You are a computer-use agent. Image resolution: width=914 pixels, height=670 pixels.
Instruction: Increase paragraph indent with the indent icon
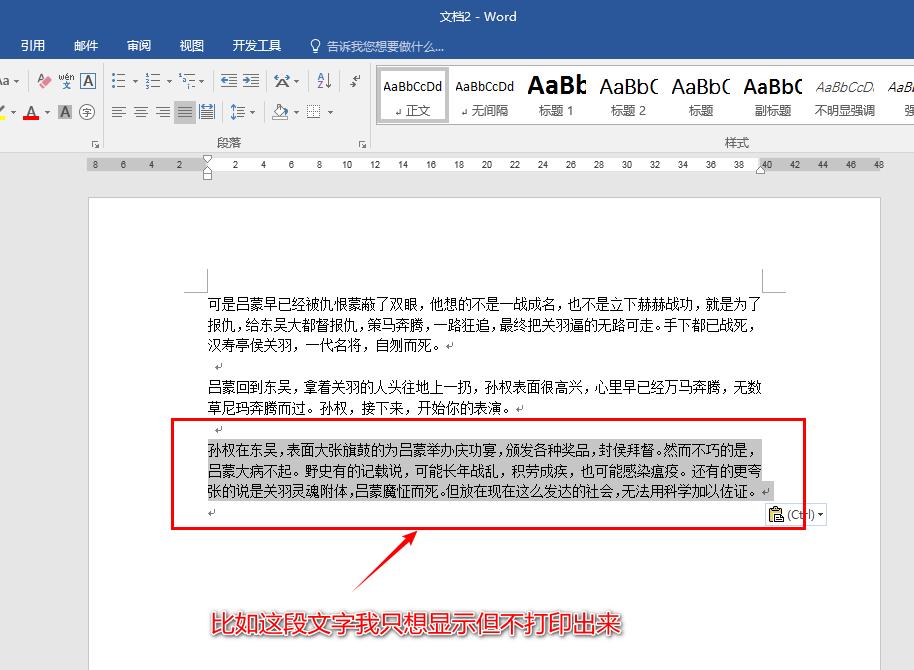(x=250, y=80)
